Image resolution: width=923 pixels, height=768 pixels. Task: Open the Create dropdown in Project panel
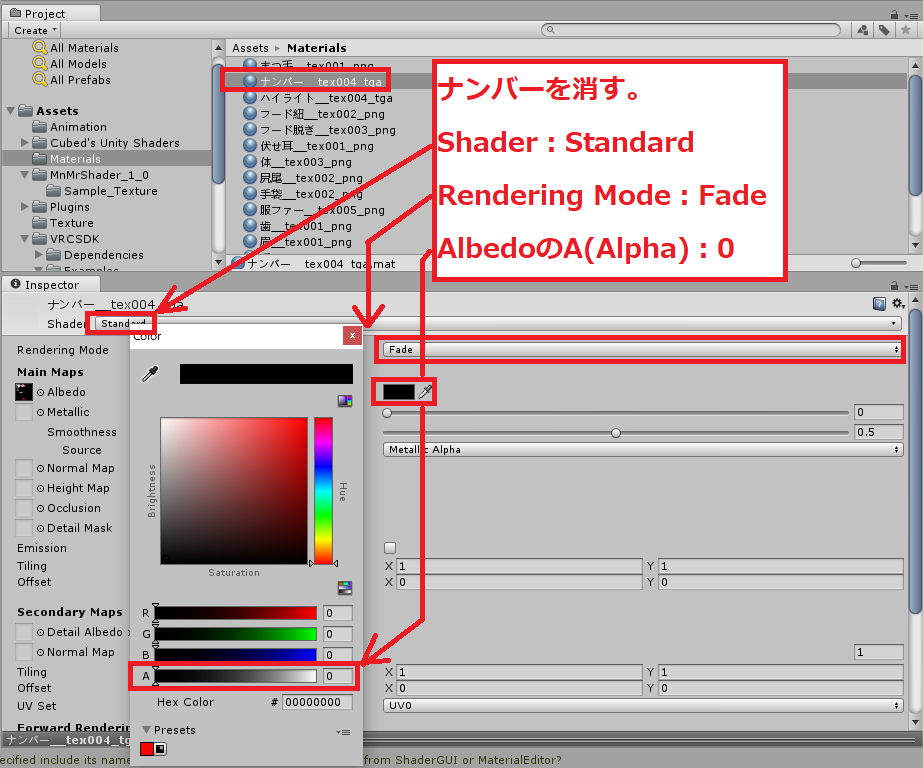(35, 30)
